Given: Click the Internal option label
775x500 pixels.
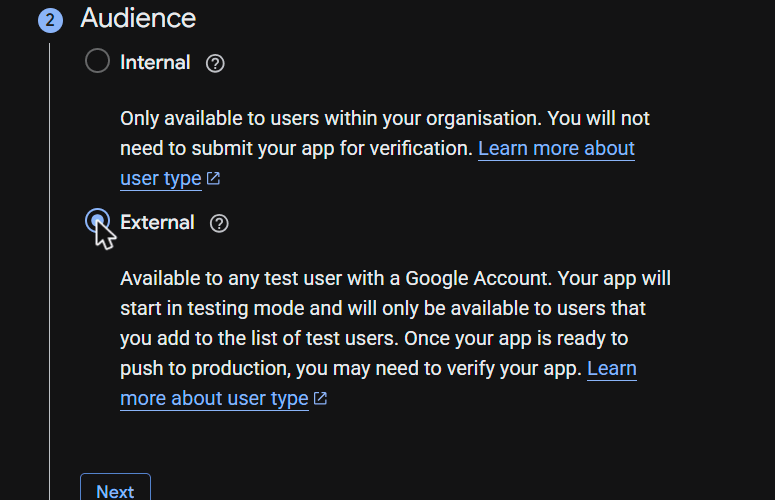Looking at the screenshot, I should [x=155, y=63].
